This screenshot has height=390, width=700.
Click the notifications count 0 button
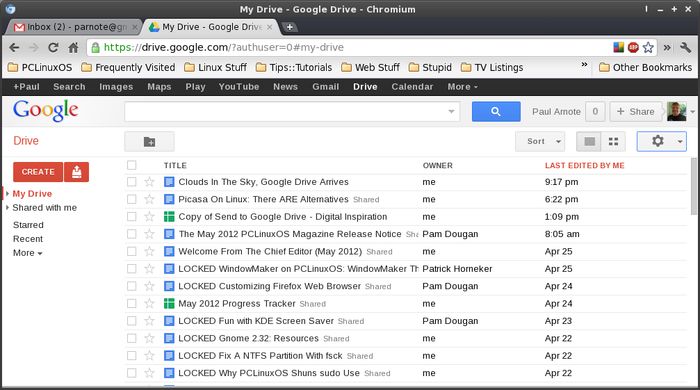point(595,112)
